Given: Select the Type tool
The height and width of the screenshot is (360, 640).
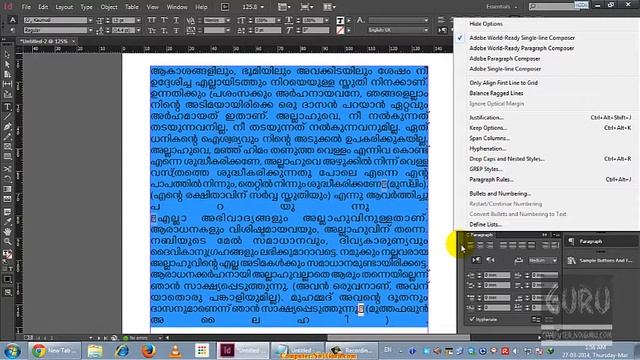Looking at the screenshot, I should (x=7, y=107).
